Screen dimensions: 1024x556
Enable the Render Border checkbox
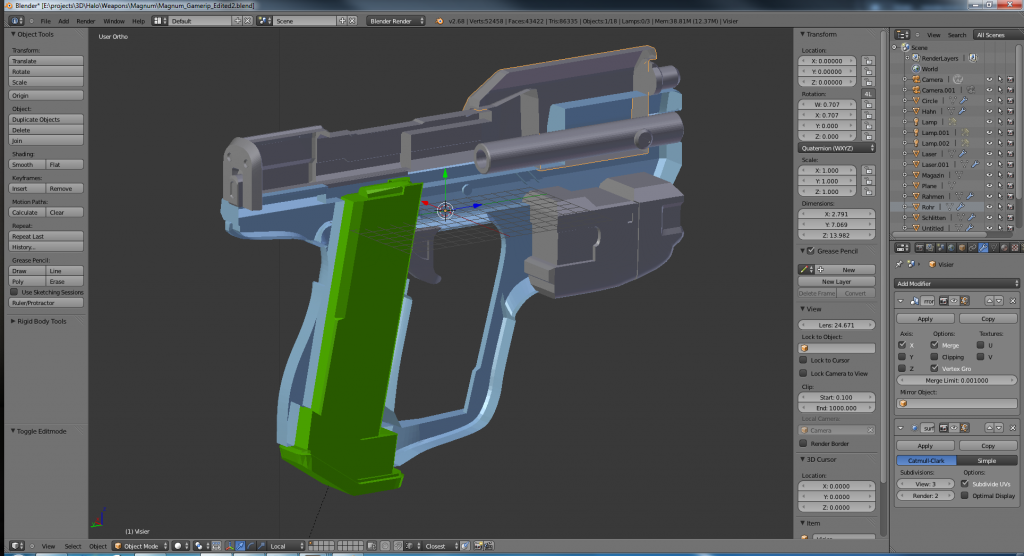click(x=803, y=443)
